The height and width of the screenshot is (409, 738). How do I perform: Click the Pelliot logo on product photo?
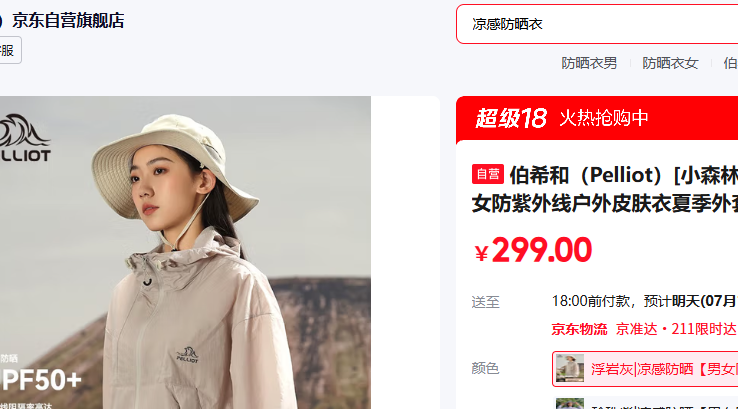25,138
